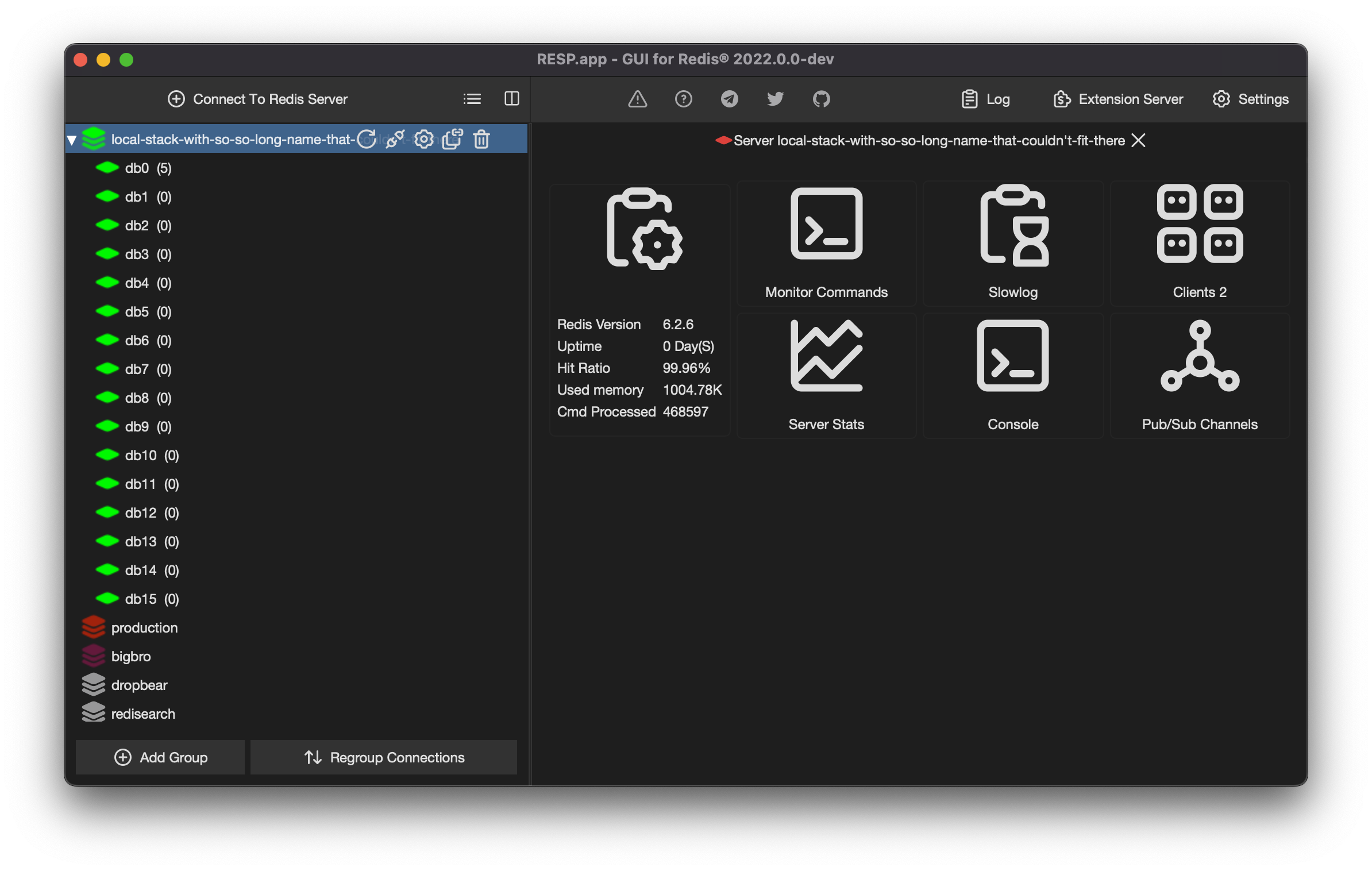1372x871 pixels.
Task: Click the Hit Ratio 99.96% value
Action: tap(687, 368)
